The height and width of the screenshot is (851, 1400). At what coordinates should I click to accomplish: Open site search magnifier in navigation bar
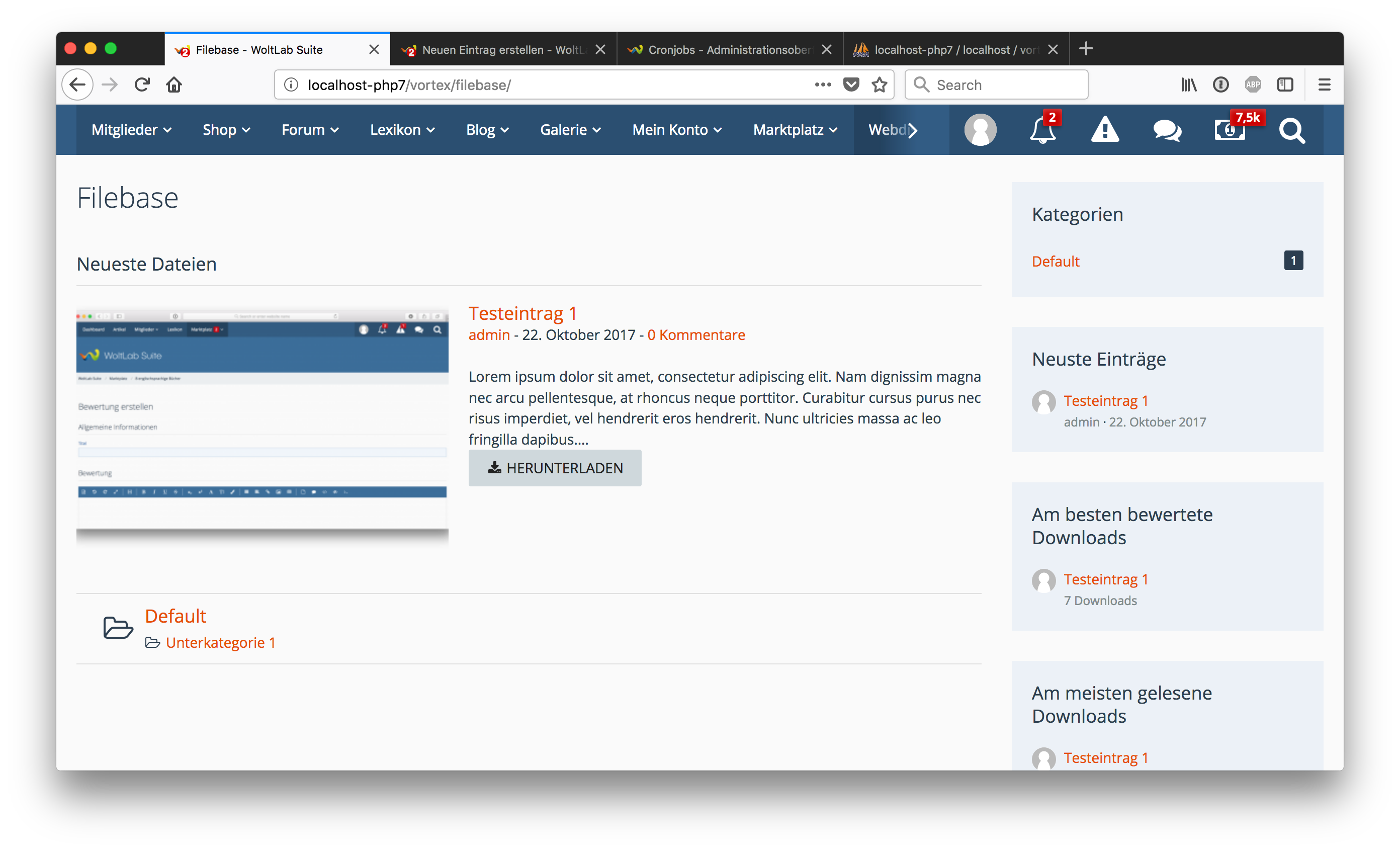pyautogui.click(x=1292, y=130)
